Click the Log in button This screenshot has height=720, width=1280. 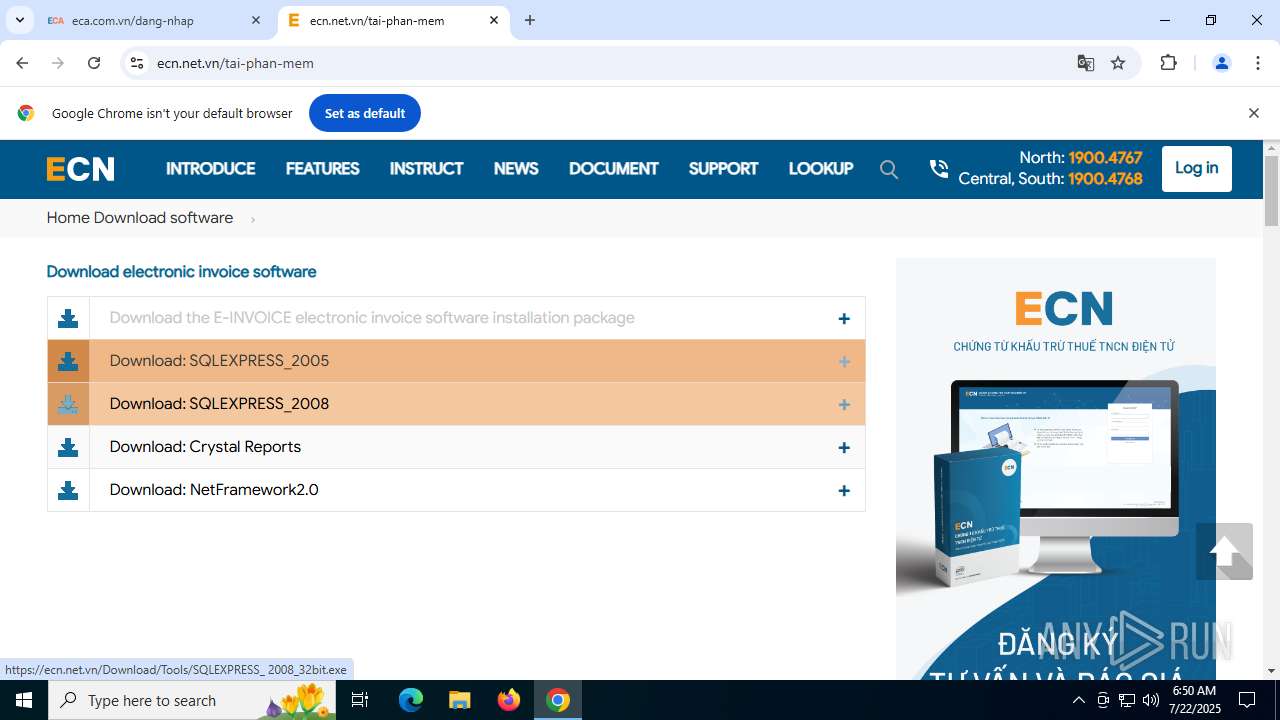coord(1196,168)
